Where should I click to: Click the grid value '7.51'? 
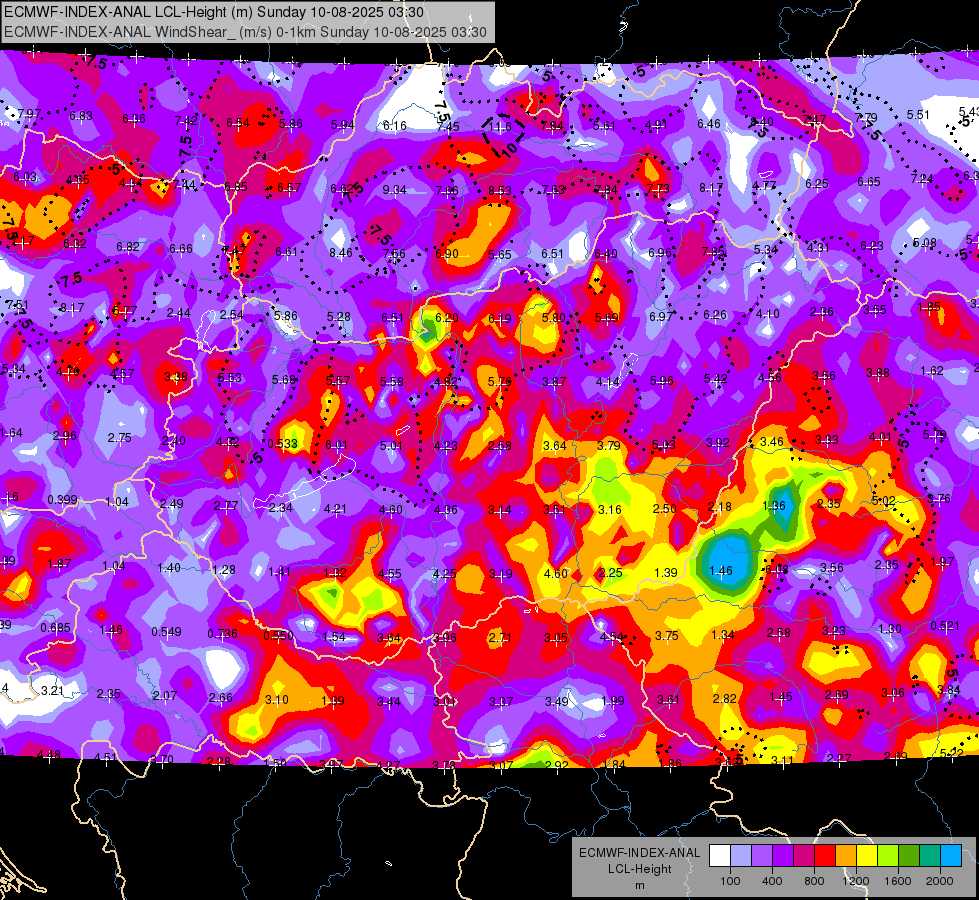click(17, 305)
